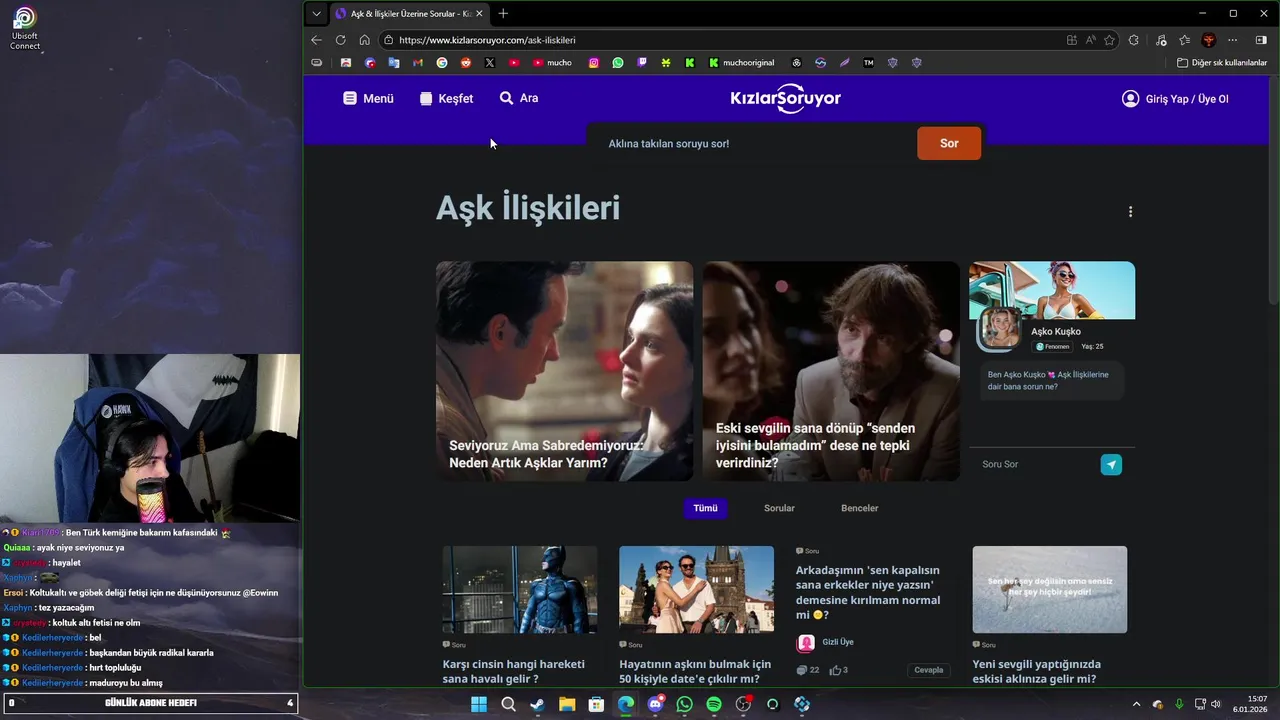Image resolution: width=1280 pixels, height=720 pixels.
Task: Open Steam from the taskbar
Action: click(x=537, y=704)
